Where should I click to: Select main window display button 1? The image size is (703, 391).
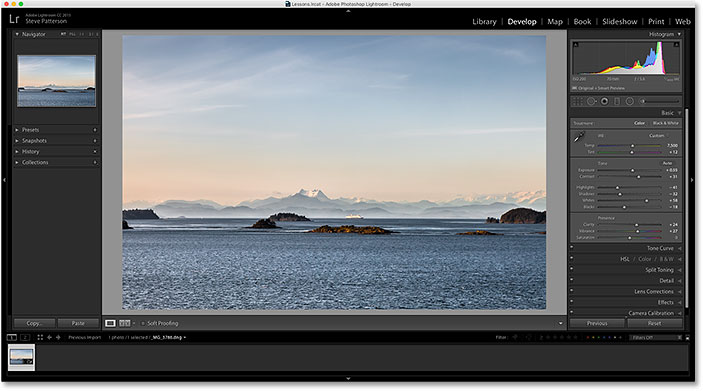point(12,337)
